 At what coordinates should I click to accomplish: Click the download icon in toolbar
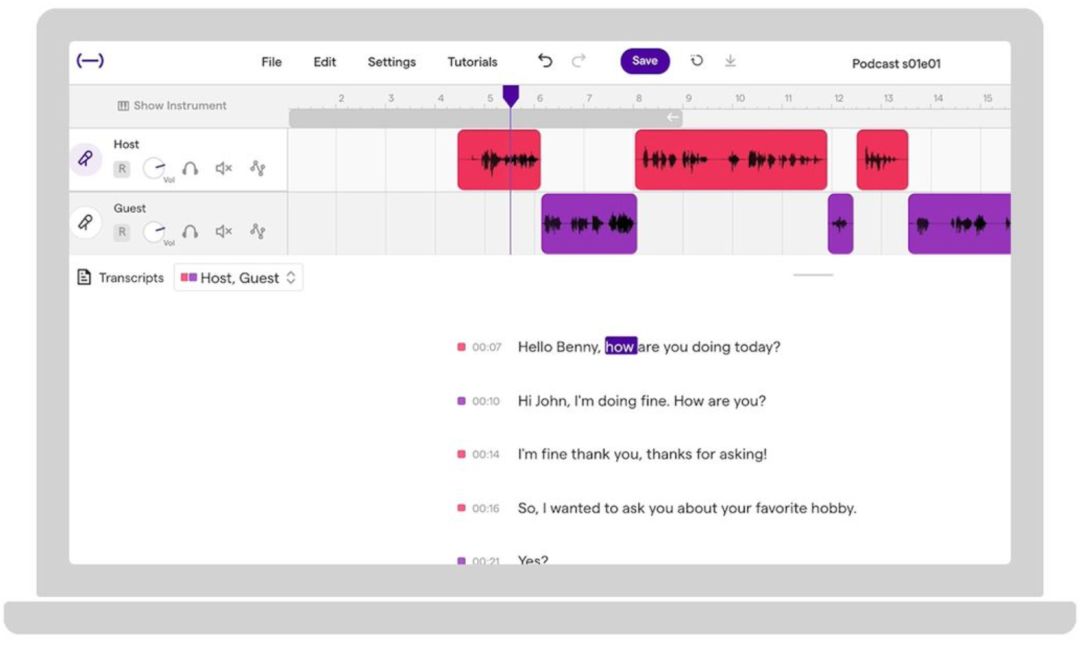730,61
